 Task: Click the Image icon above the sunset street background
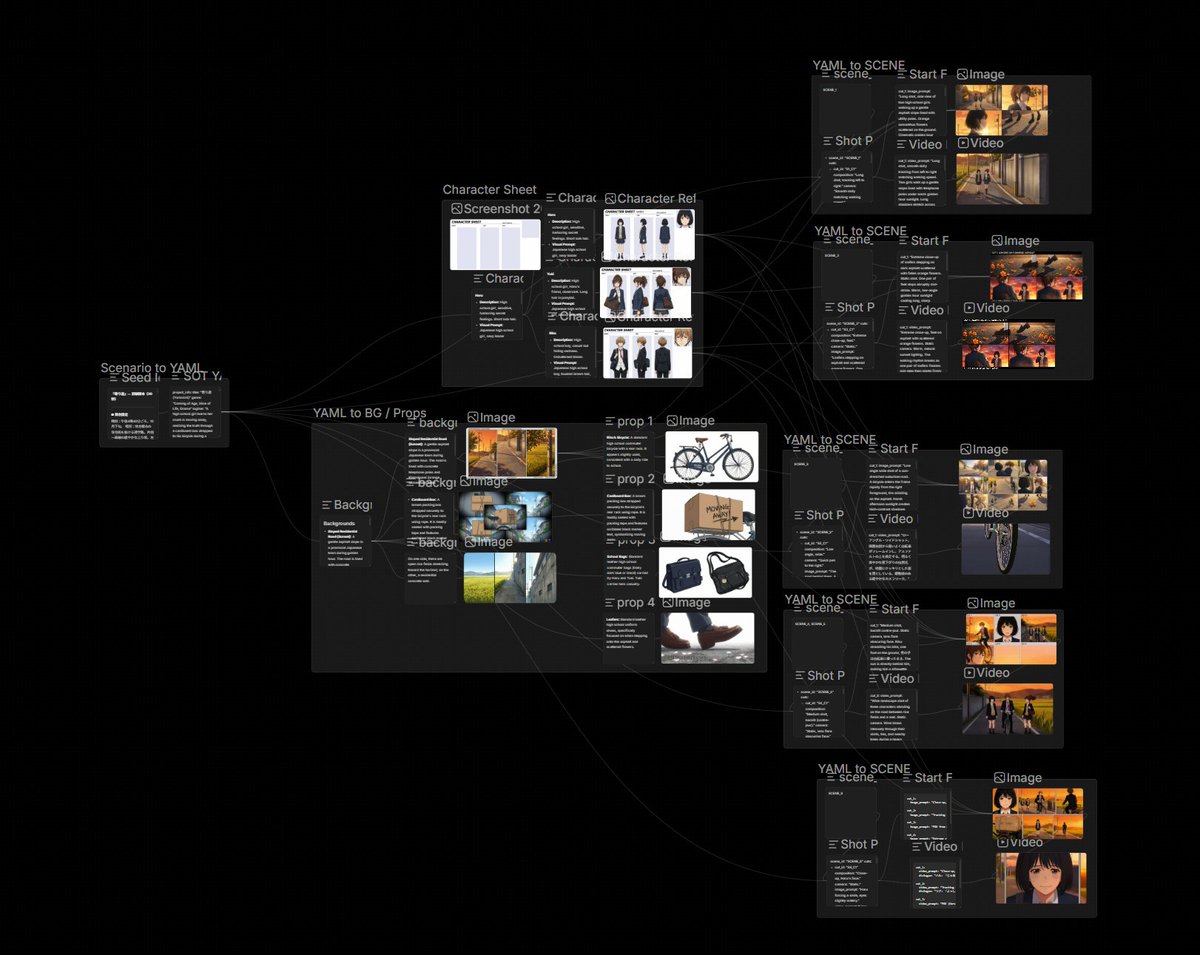[x=472, y=418]
